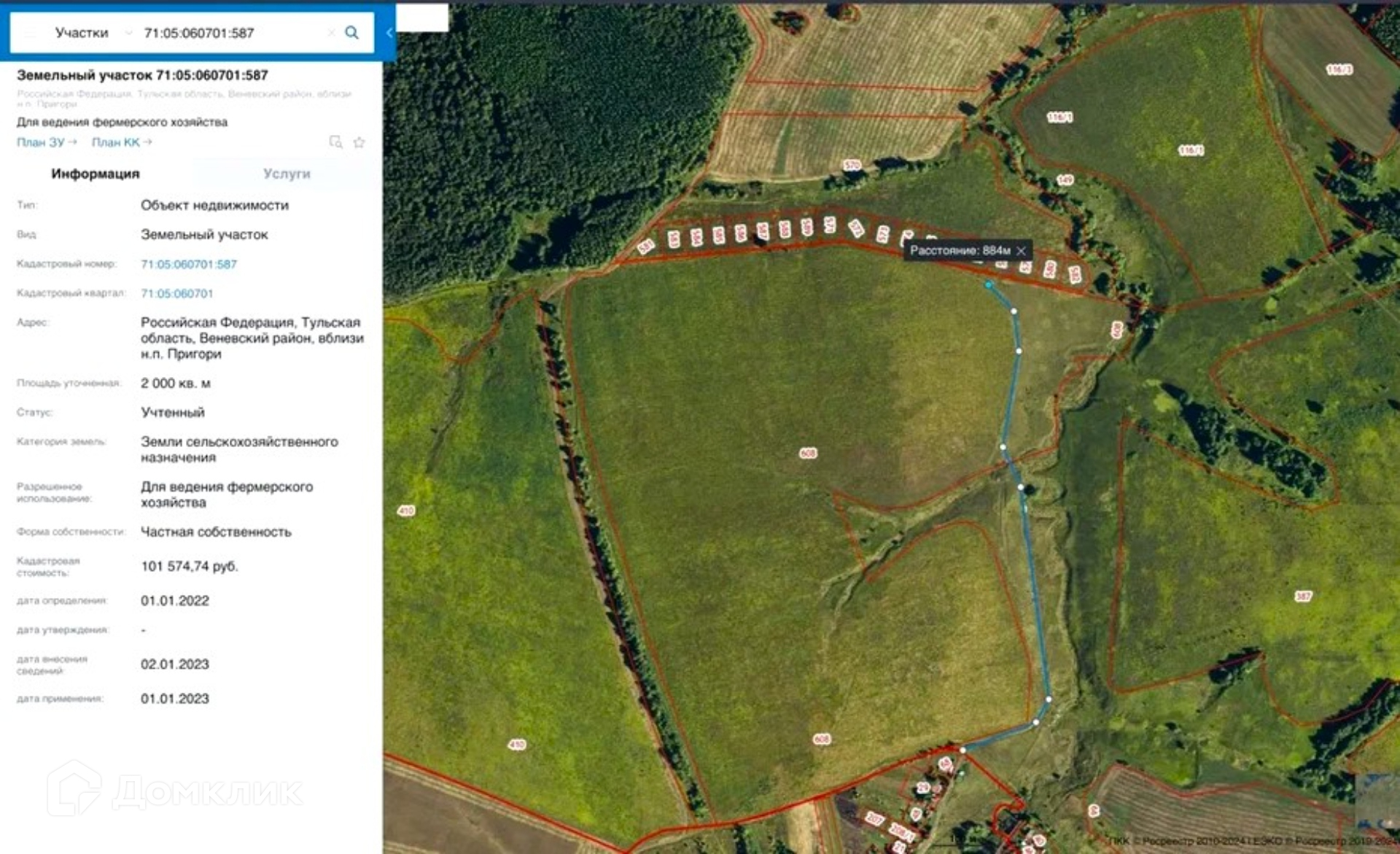Click cadastral number link 71:05:060701:587
This screenshot has width=1400, height=854.
tap(189, 264)
